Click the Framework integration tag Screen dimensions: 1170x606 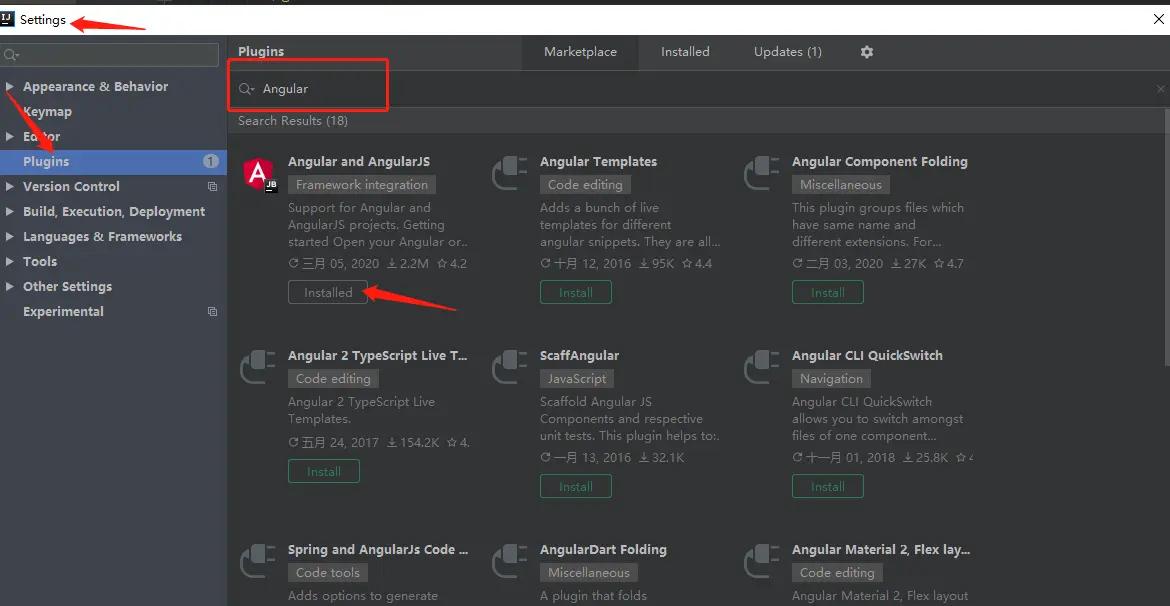point(362,185)
